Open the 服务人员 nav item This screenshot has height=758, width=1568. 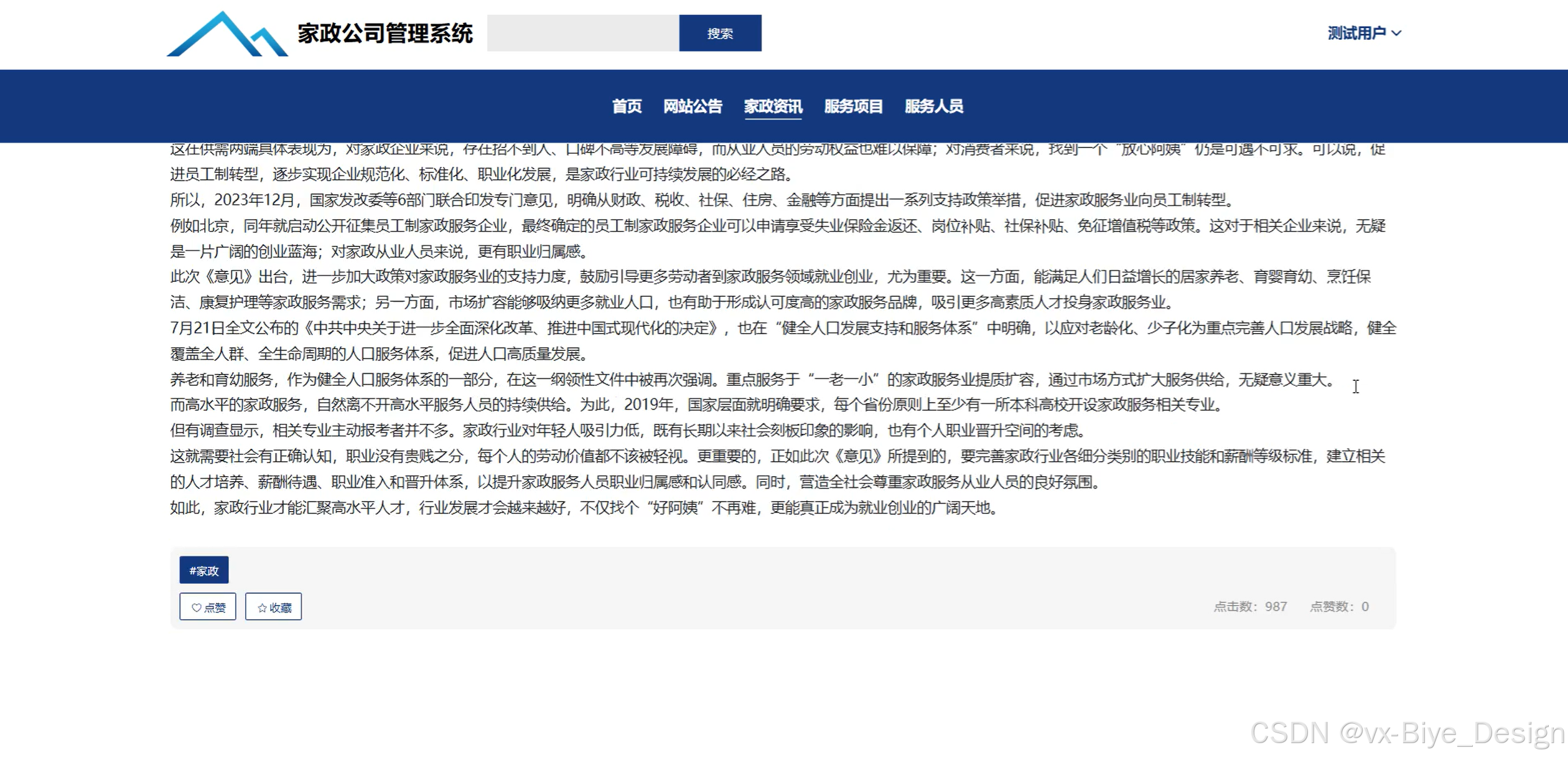click(x=933, y=106)
